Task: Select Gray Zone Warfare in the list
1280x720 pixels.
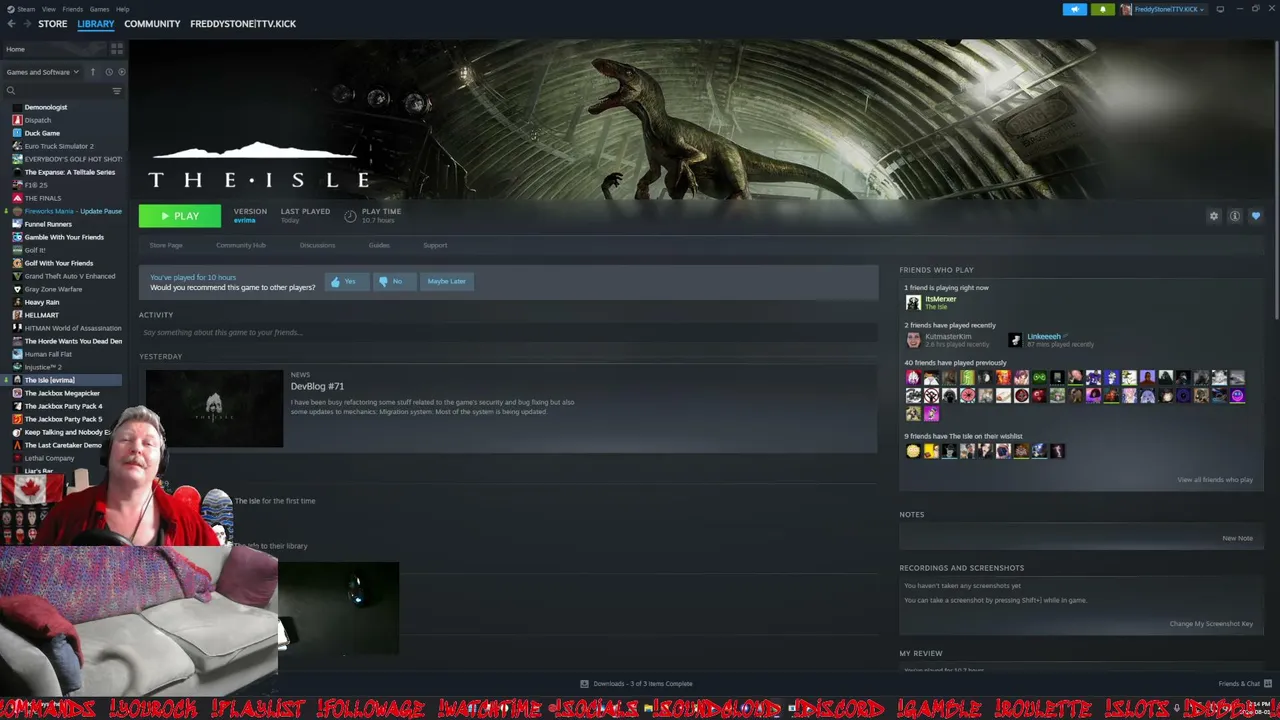Action: pos(54,289)
